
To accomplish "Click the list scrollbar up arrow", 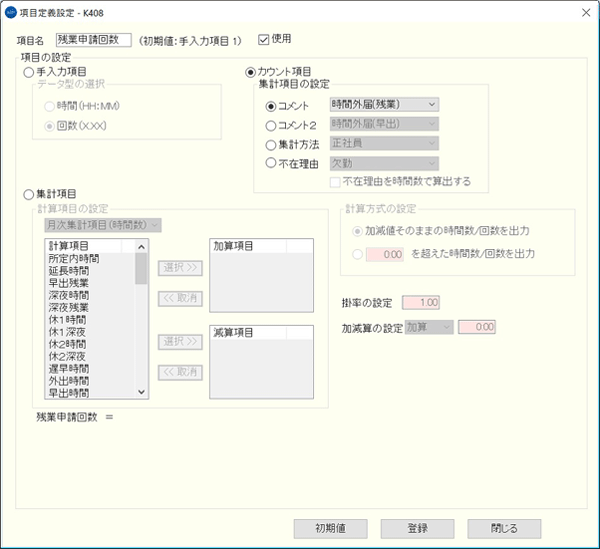I will (141, 246).
